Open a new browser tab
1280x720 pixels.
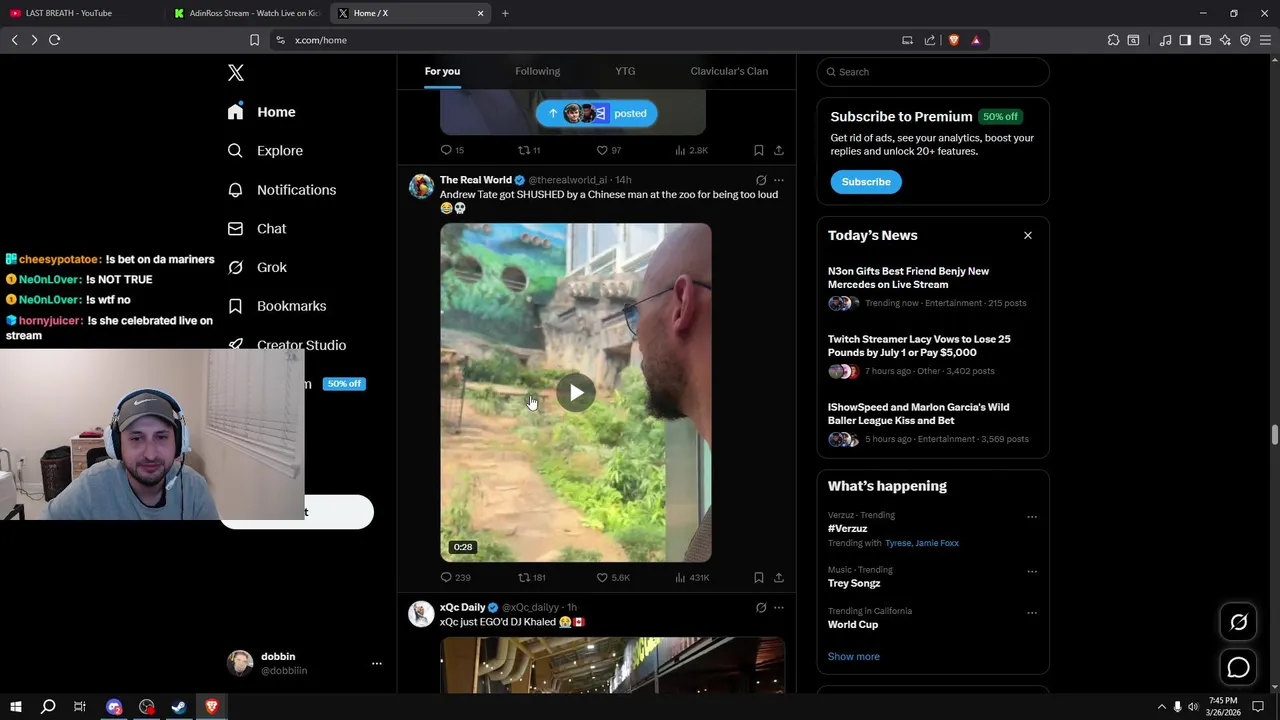pyautogui.click(x=505, y=13)
